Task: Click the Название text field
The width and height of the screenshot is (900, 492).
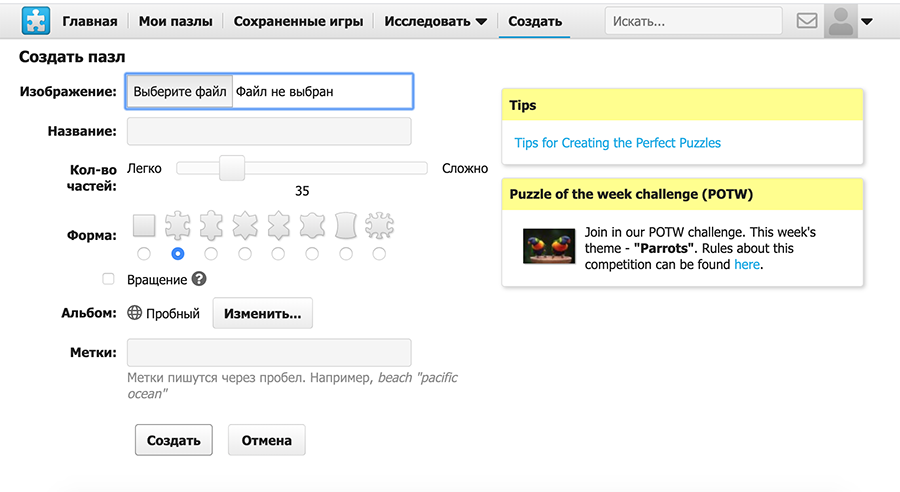Action: click(x=269, y=131)
